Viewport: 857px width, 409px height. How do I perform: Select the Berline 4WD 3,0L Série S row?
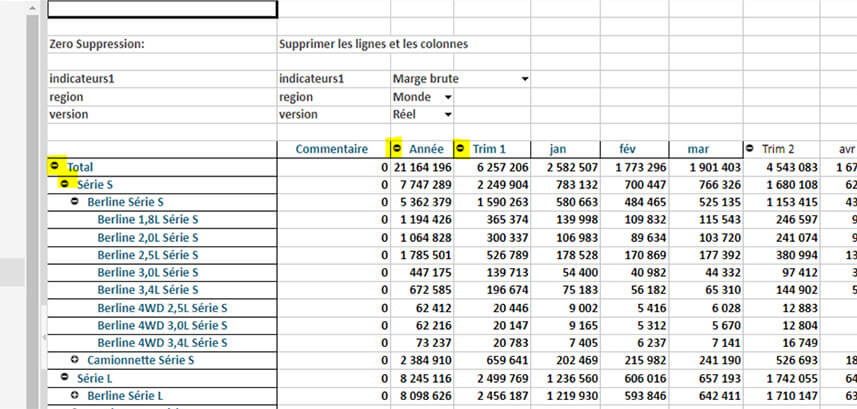click(162, 325)
